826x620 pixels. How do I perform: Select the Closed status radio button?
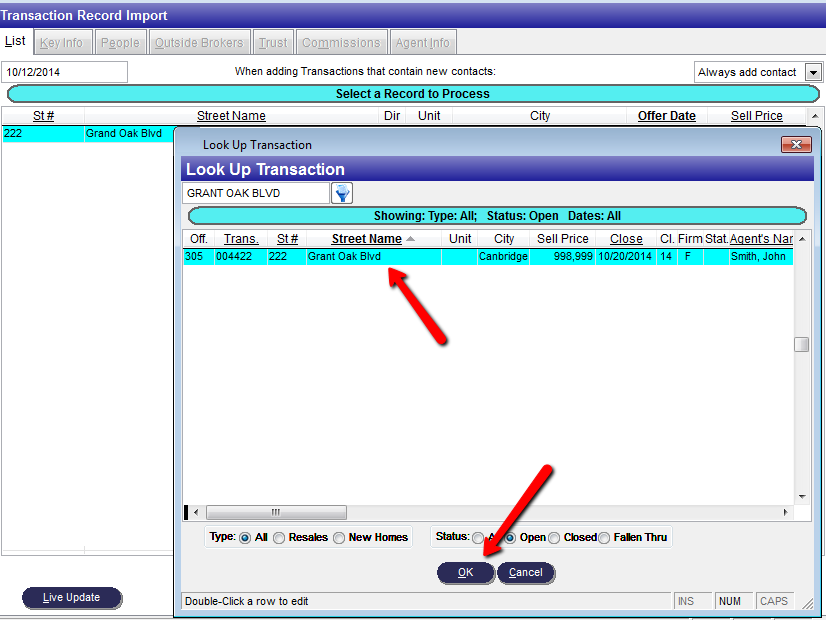[554, 537]
